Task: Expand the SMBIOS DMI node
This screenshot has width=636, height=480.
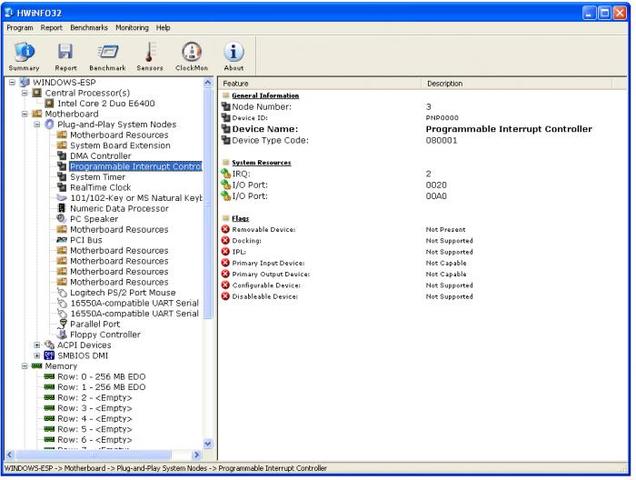Action: click(37, 355)
